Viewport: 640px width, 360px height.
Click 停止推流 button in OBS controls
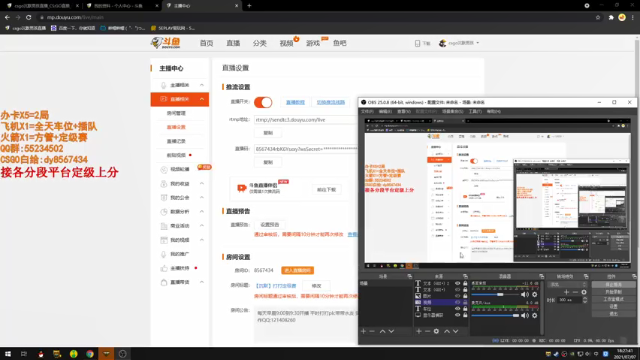click(x=613, y=284)
